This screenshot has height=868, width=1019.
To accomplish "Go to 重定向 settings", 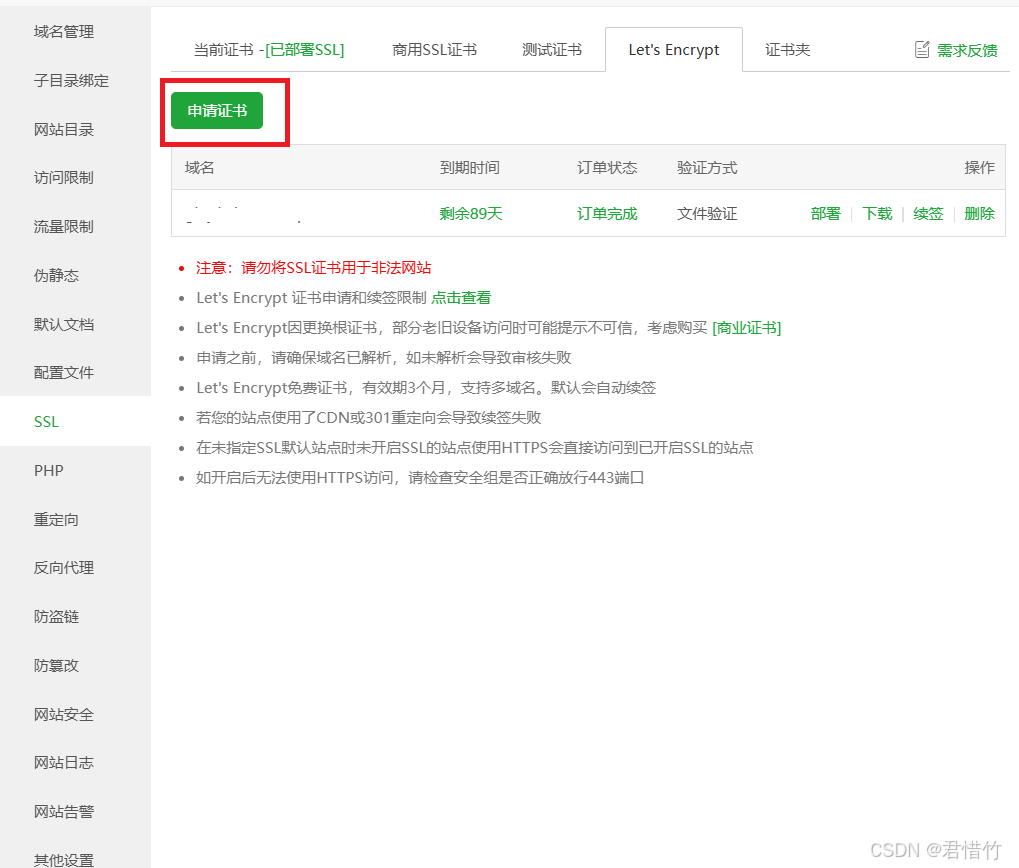I will [x=57, y=520].
